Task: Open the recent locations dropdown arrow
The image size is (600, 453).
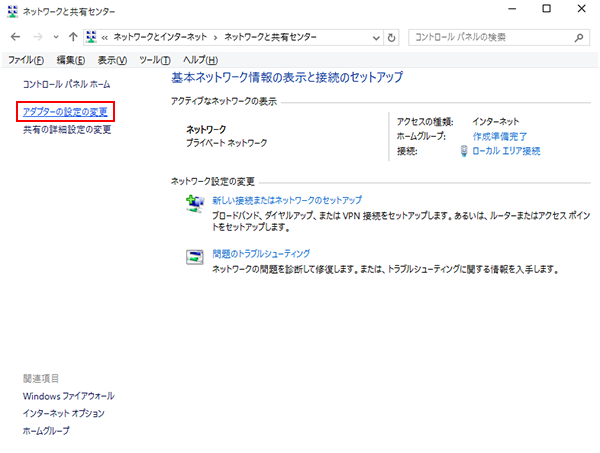Action: [x=54, y=37]
